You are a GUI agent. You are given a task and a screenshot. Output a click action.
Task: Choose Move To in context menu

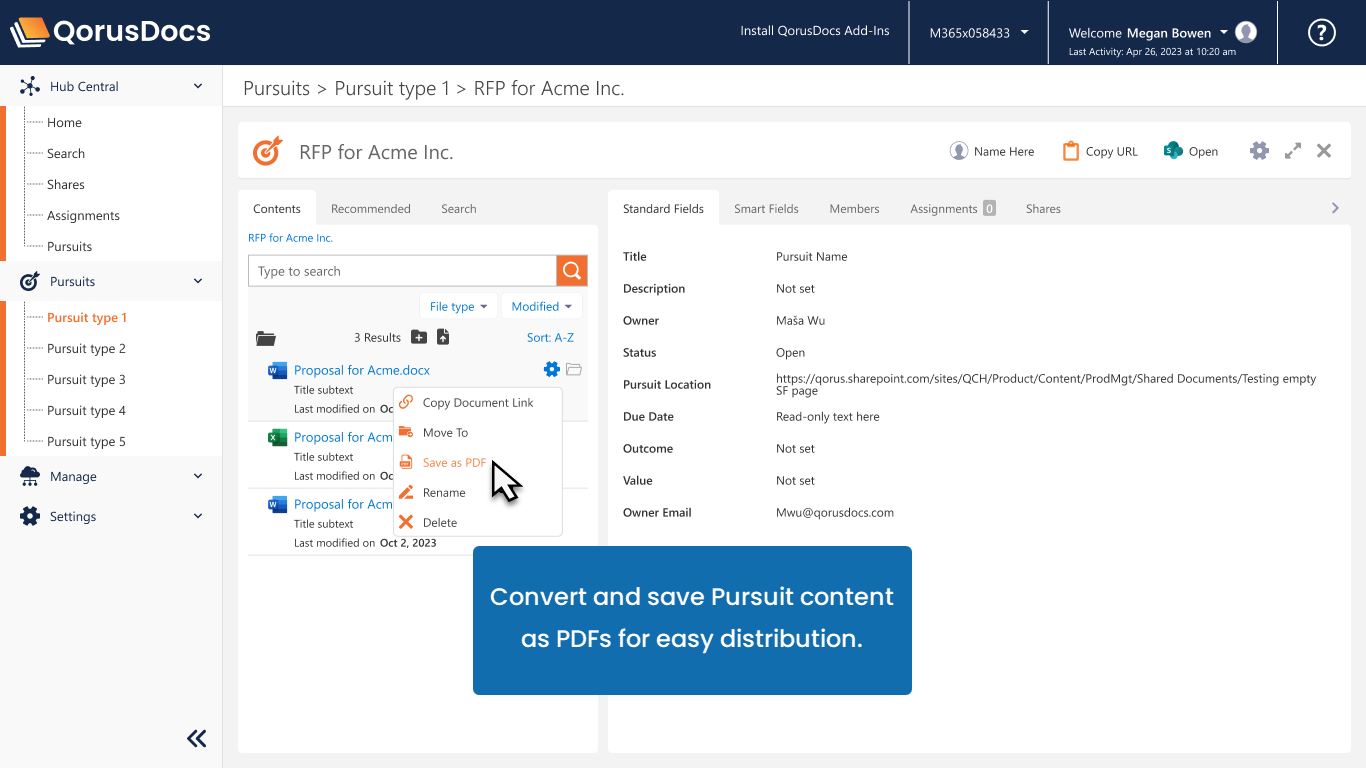pos(445,433)
